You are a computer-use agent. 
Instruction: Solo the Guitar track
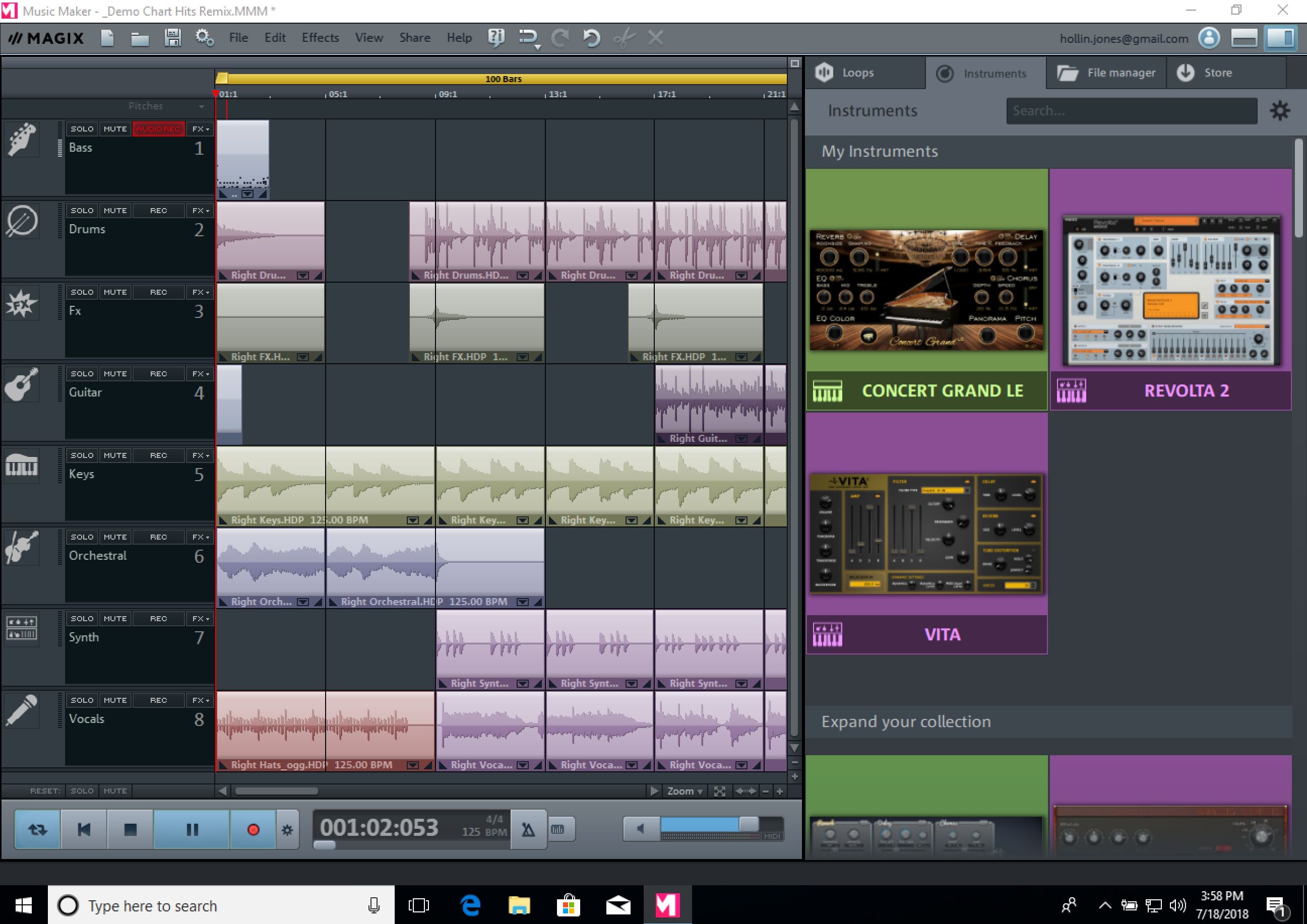79,373
